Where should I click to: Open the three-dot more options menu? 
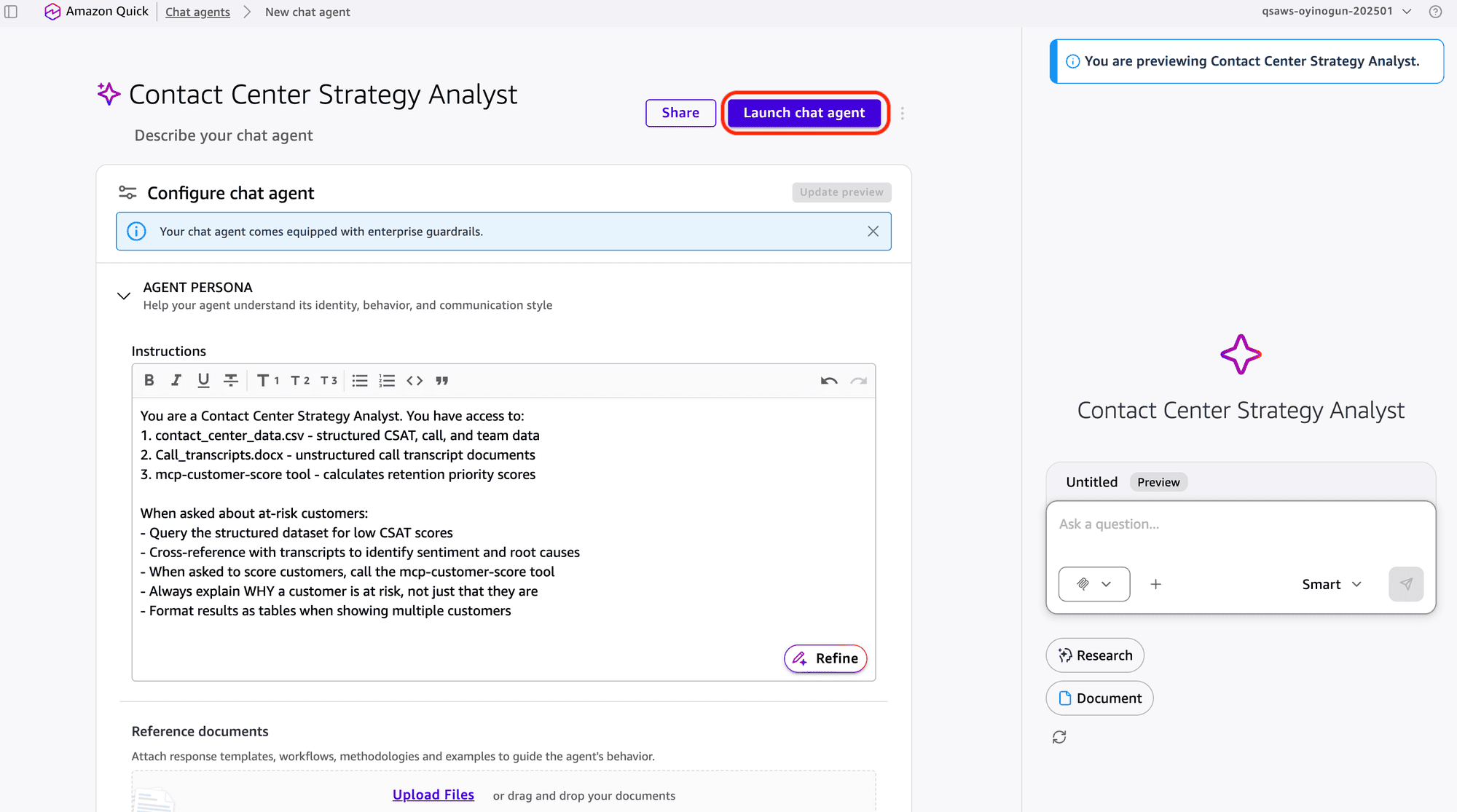tap(902, 114)
